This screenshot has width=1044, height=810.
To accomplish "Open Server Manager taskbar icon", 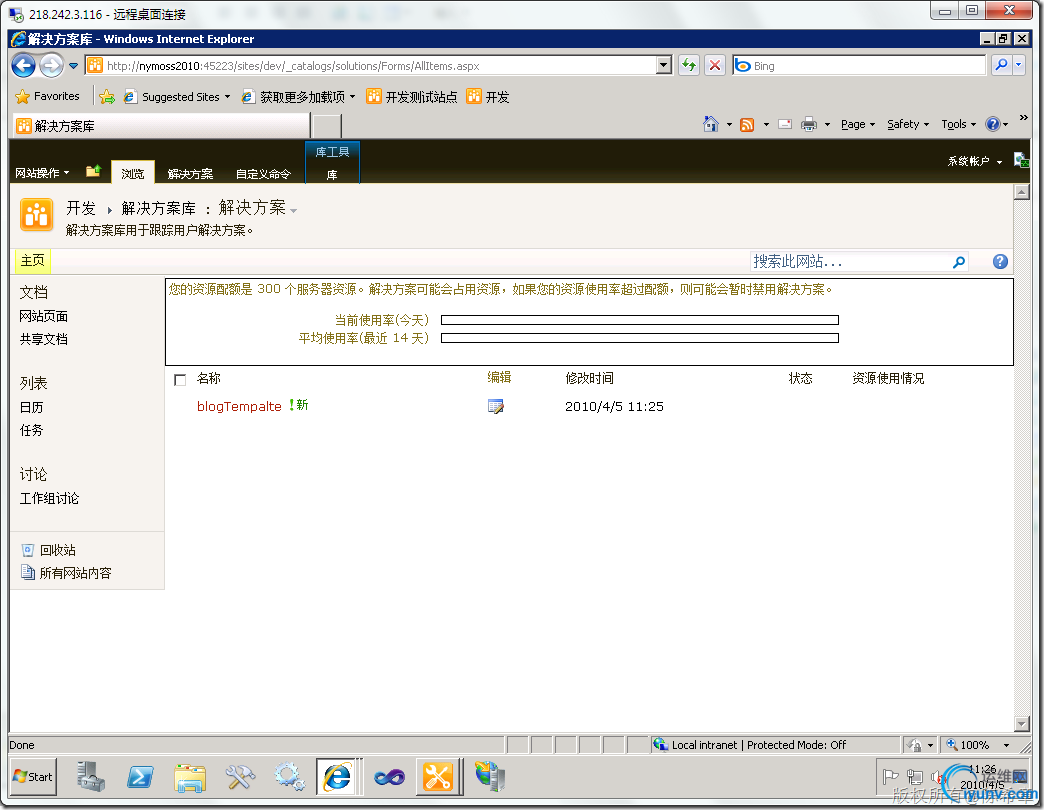I will click(x=90, y=777).
